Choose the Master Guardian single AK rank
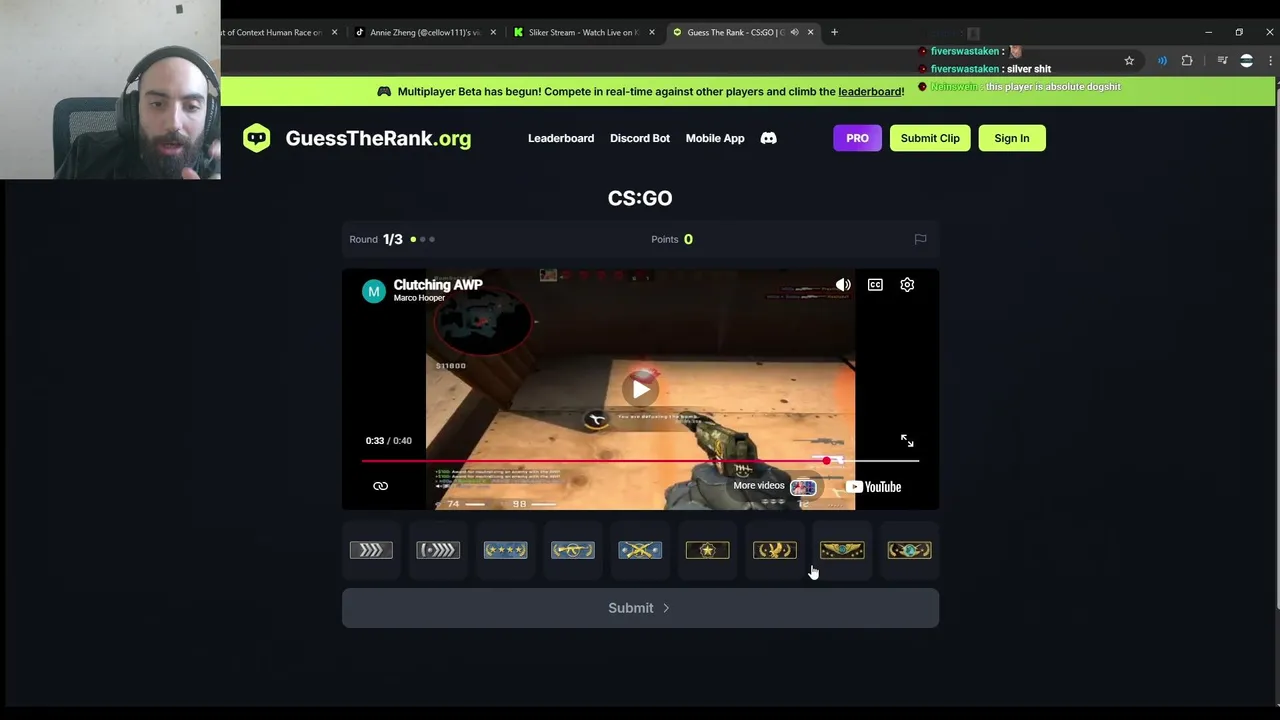The width and height of the screenshot is (1280, 720). coord(573,550)
